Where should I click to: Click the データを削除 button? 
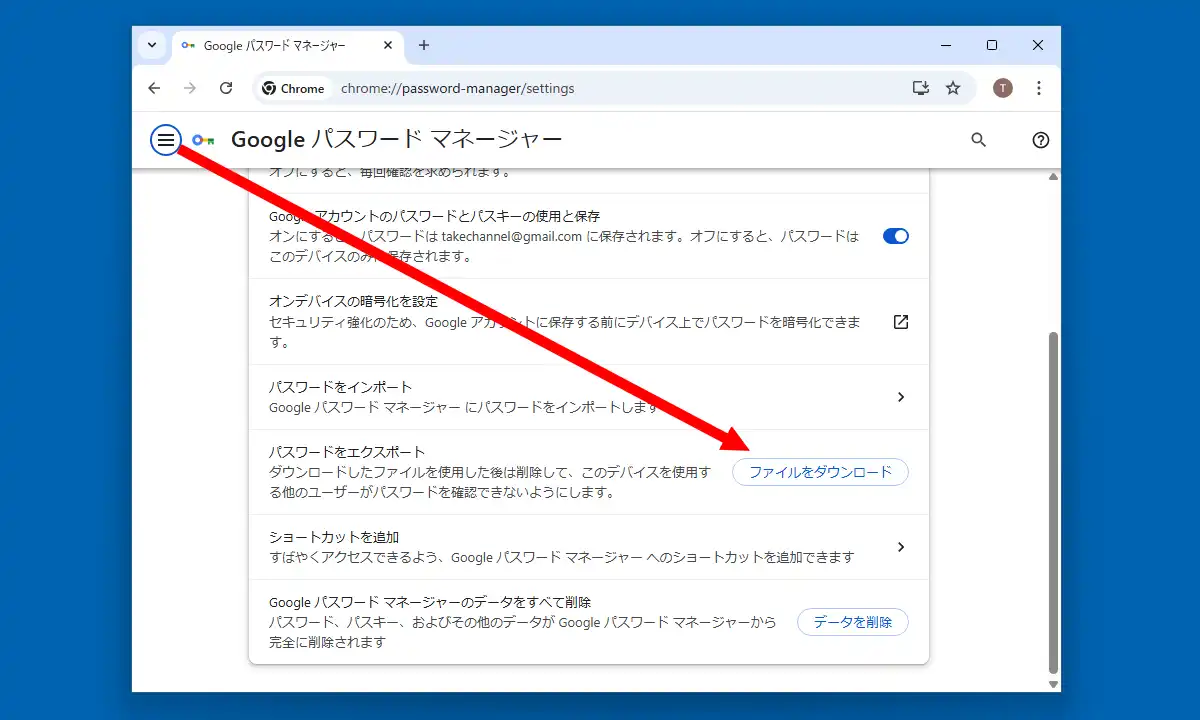pyautogui.click(x=853, y=622)
